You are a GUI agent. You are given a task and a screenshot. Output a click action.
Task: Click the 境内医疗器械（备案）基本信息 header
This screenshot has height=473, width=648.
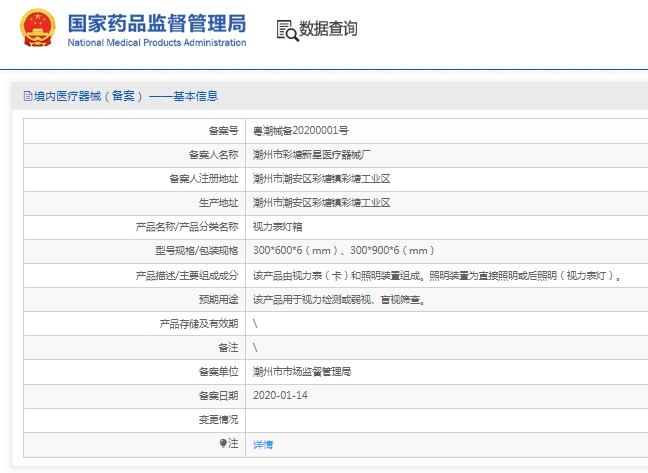[126, 96]
